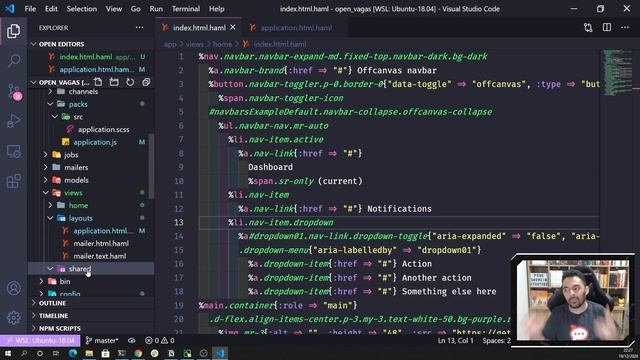
Task: Open the Manage gear settings
Action: tap(13, 318)
